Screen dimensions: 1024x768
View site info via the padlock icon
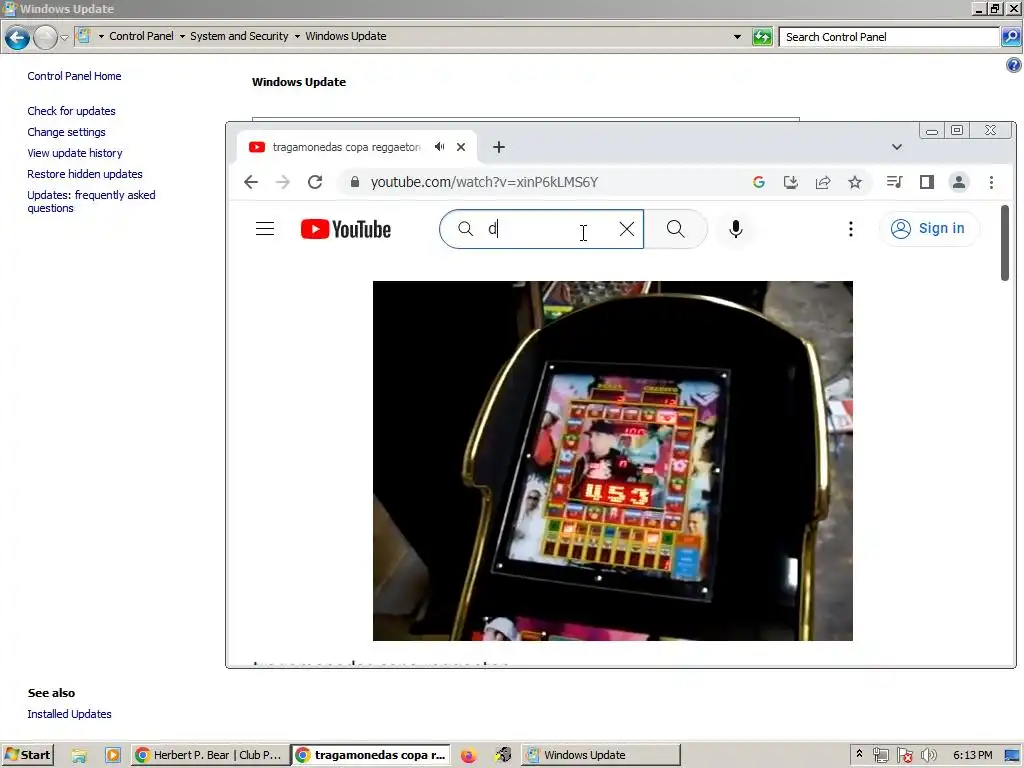[354, 182]
